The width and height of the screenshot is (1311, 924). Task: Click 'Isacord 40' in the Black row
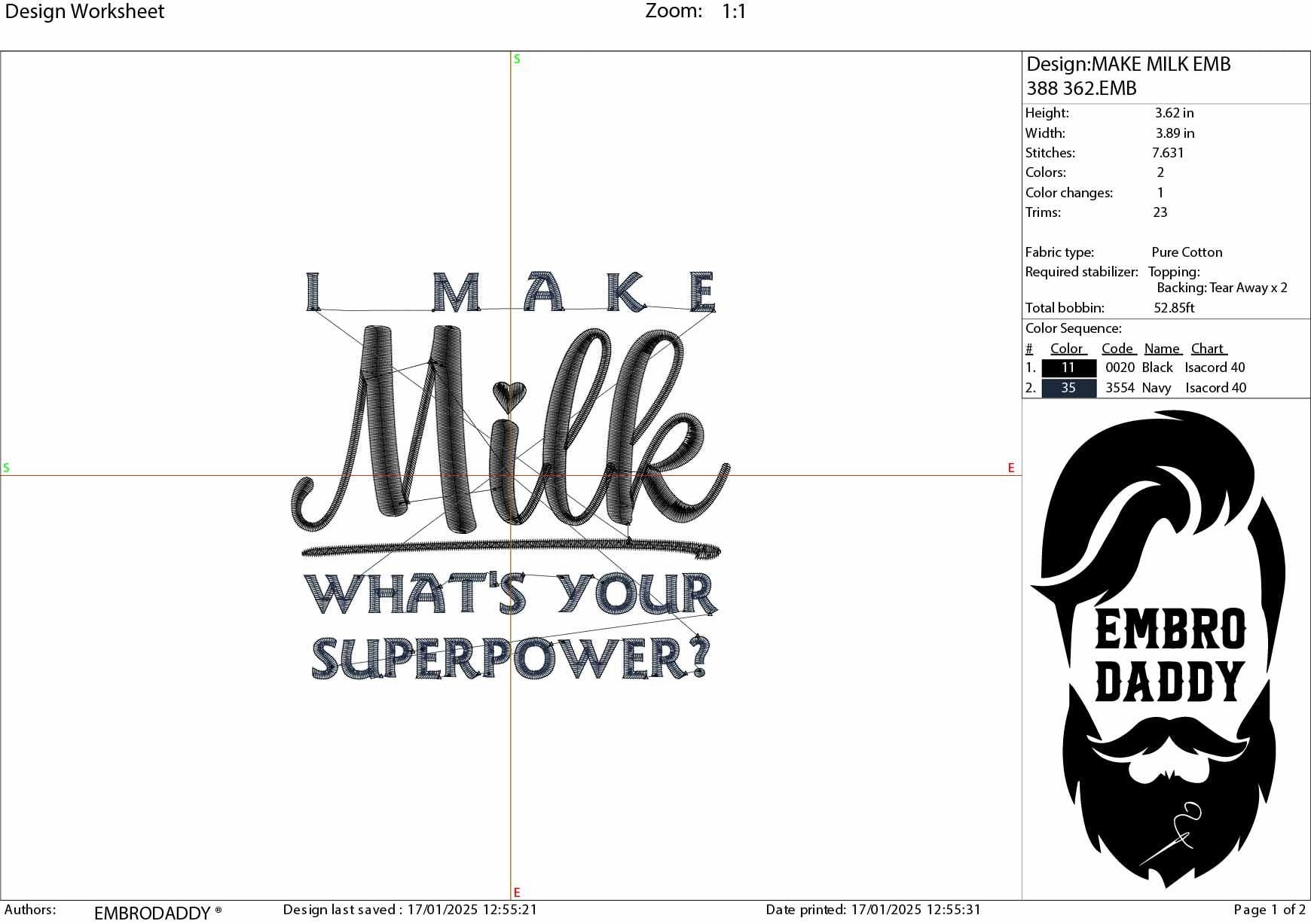(x=1215, y=367)
